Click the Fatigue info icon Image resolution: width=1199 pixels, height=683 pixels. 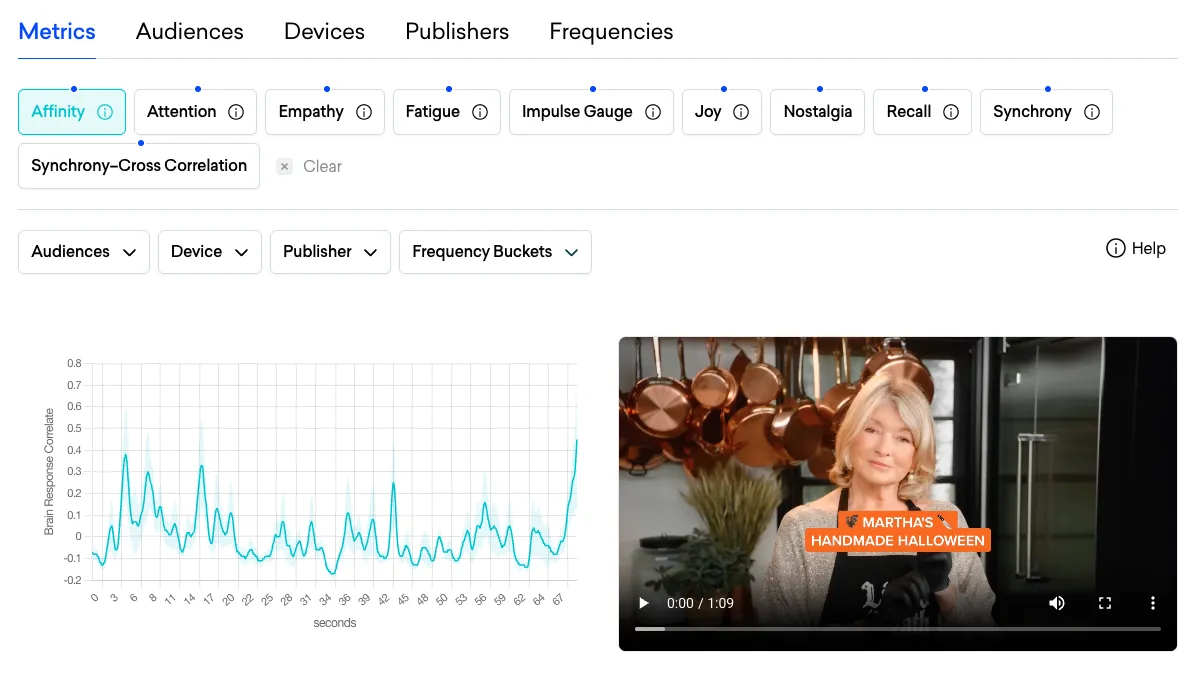[480, 111]
